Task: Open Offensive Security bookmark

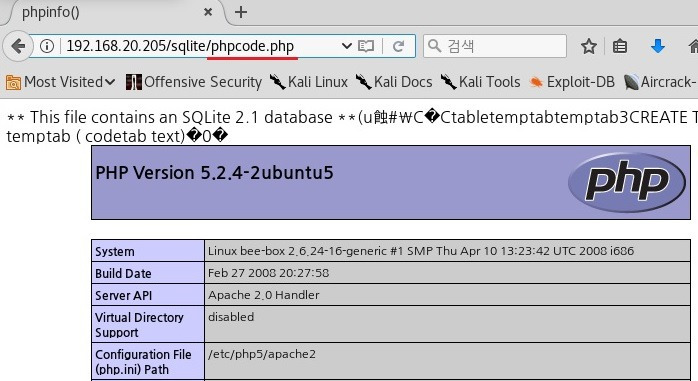Action: pos(194,82)
